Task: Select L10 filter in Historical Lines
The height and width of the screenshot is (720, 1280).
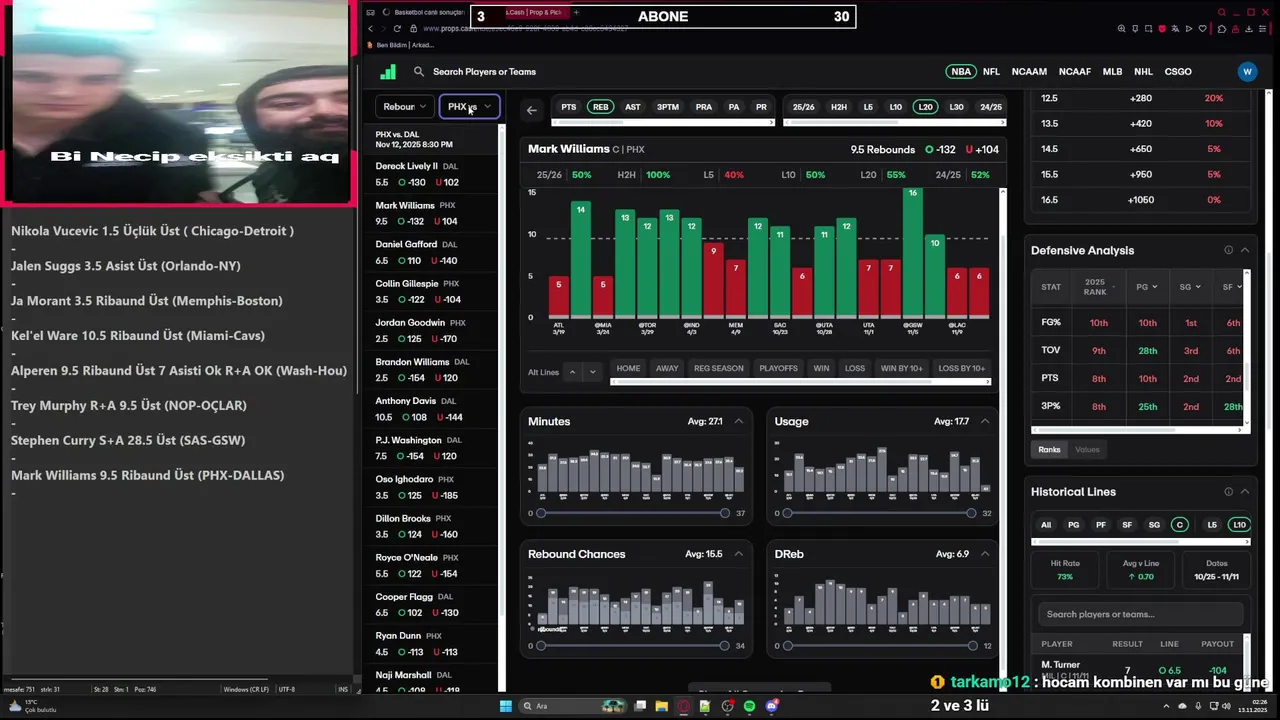Action: (1239, 525)
